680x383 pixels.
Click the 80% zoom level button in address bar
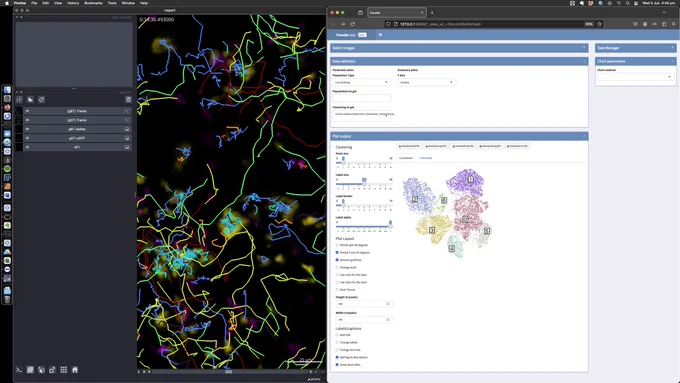click(588, 24)
